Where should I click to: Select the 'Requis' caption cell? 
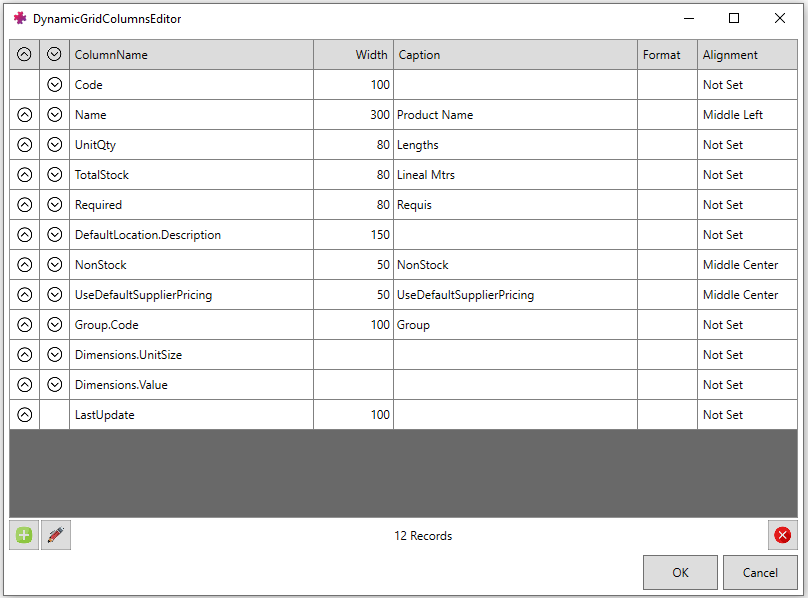point(515,205)
